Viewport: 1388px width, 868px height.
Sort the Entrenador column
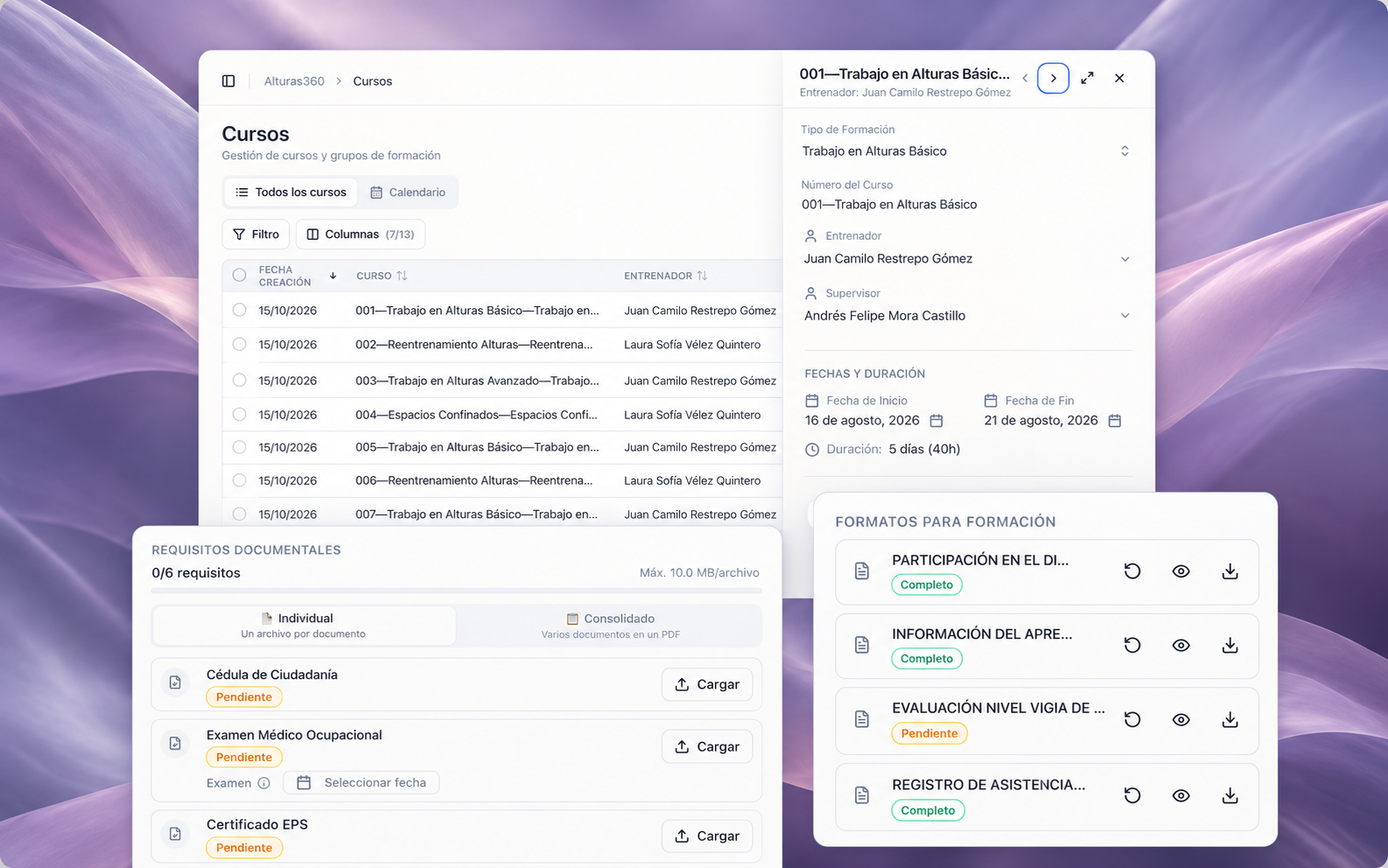tap(702, 276)
